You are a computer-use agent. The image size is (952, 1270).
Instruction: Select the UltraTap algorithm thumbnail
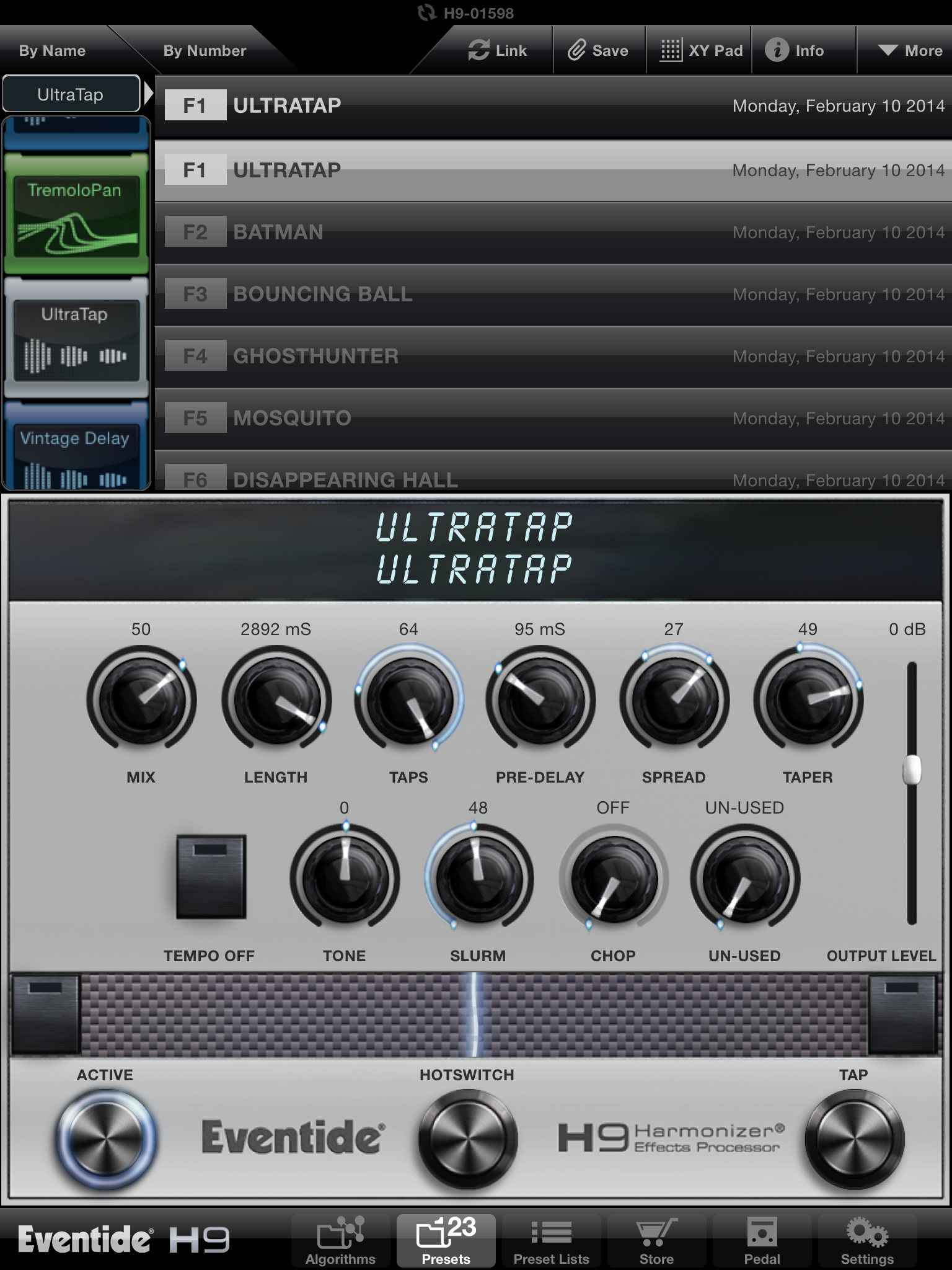(76, 338)
